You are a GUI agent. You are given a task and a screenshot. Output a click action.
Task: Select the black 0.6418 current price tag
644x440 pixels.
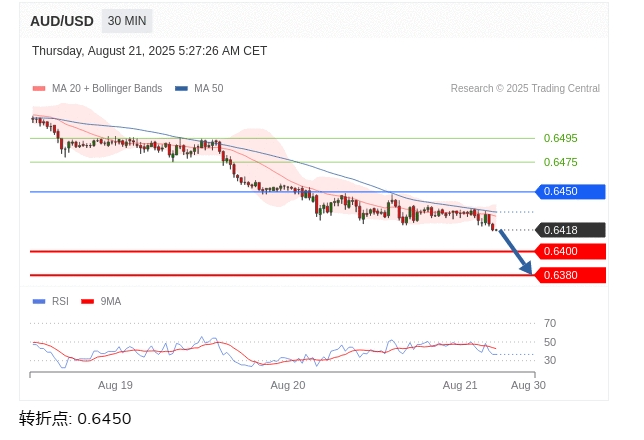tap(570, 230)
